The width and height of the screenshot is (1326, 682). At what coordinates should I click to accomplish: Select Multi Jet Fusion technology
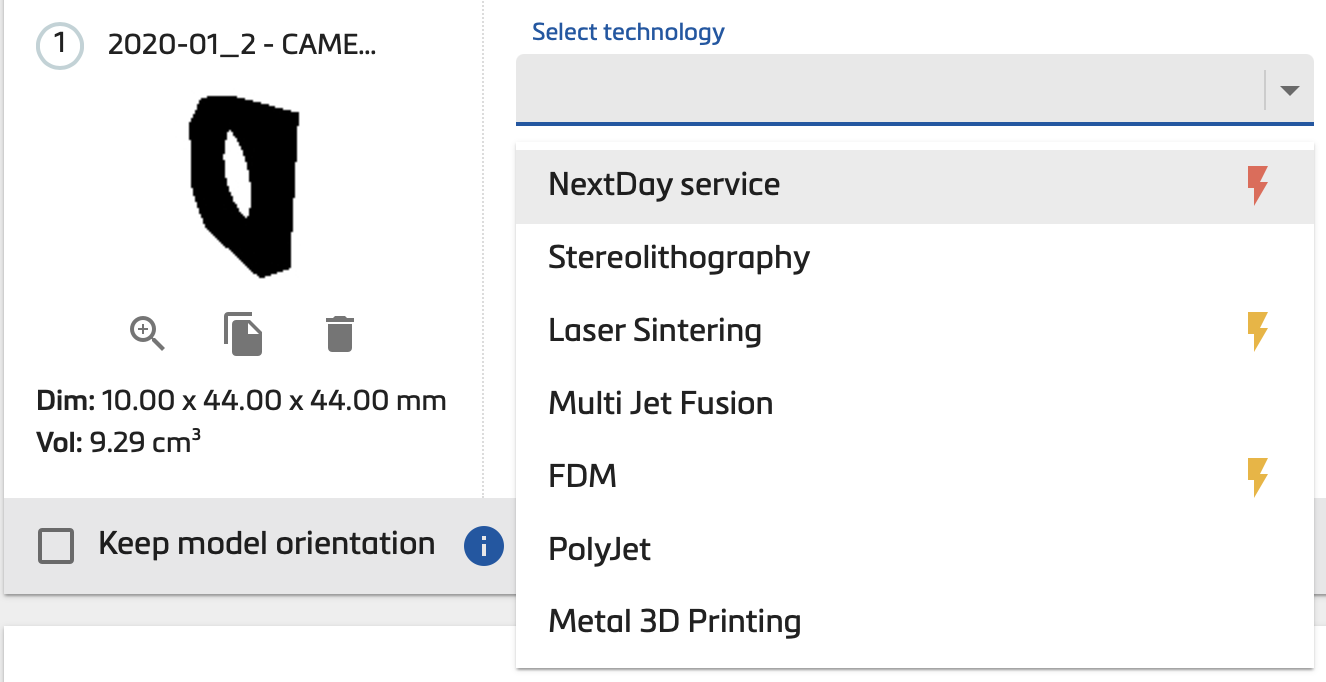660,403
